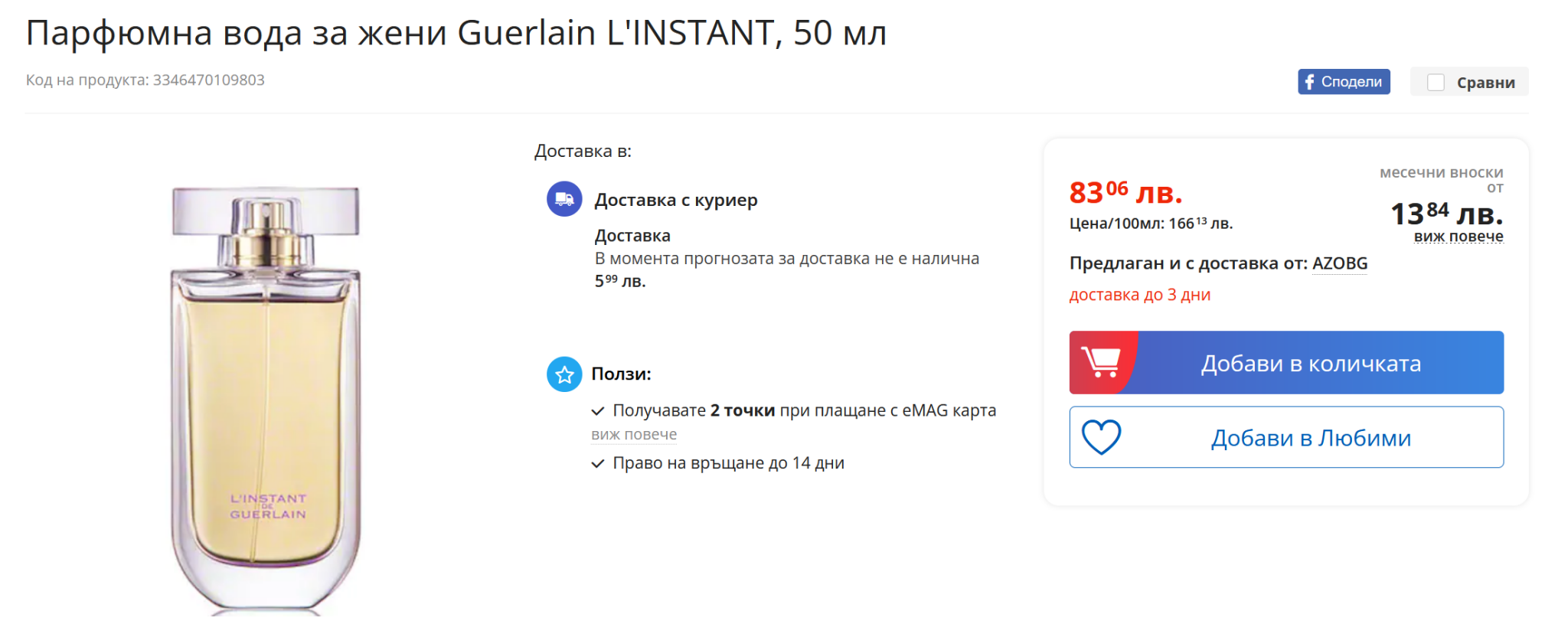Expand виж повече under eMAG card points

(634, 435)
